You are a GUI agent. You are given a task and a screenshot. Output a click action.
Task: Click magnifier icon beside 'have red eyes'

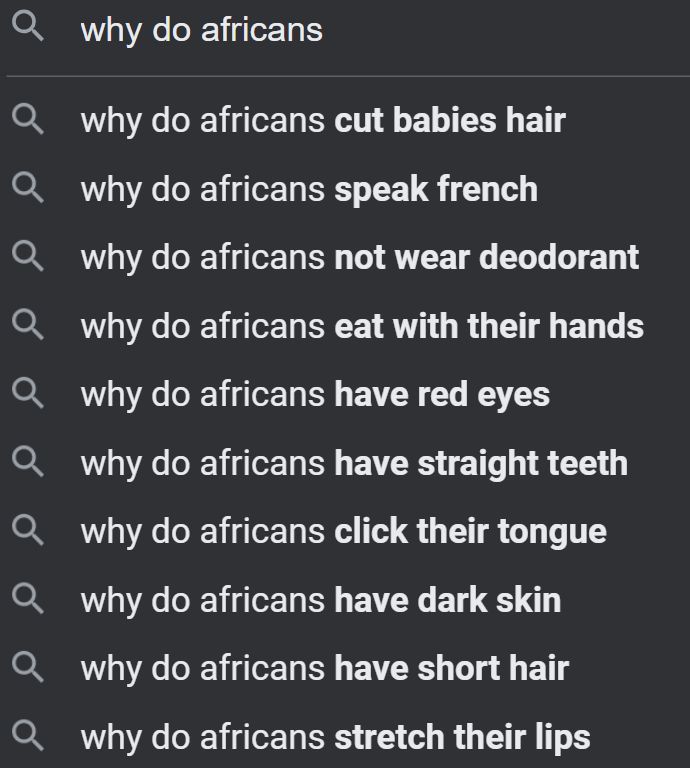click(x=28, y=393)
